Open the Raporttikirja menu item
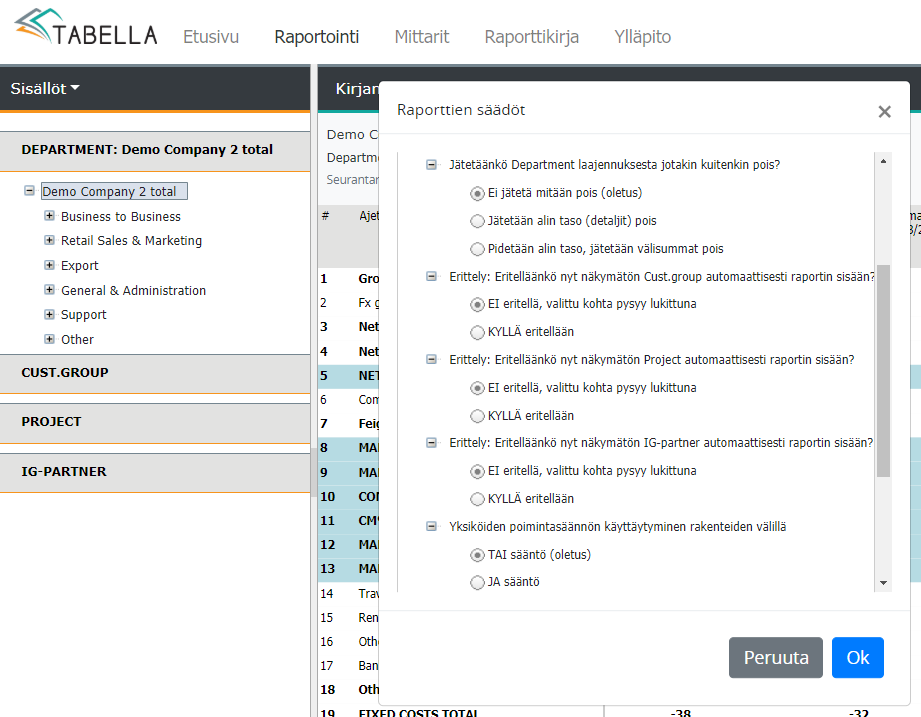Image resolution: width=921 pixels, height=717 pixels. pyautogui.click(x=531, y=37)
